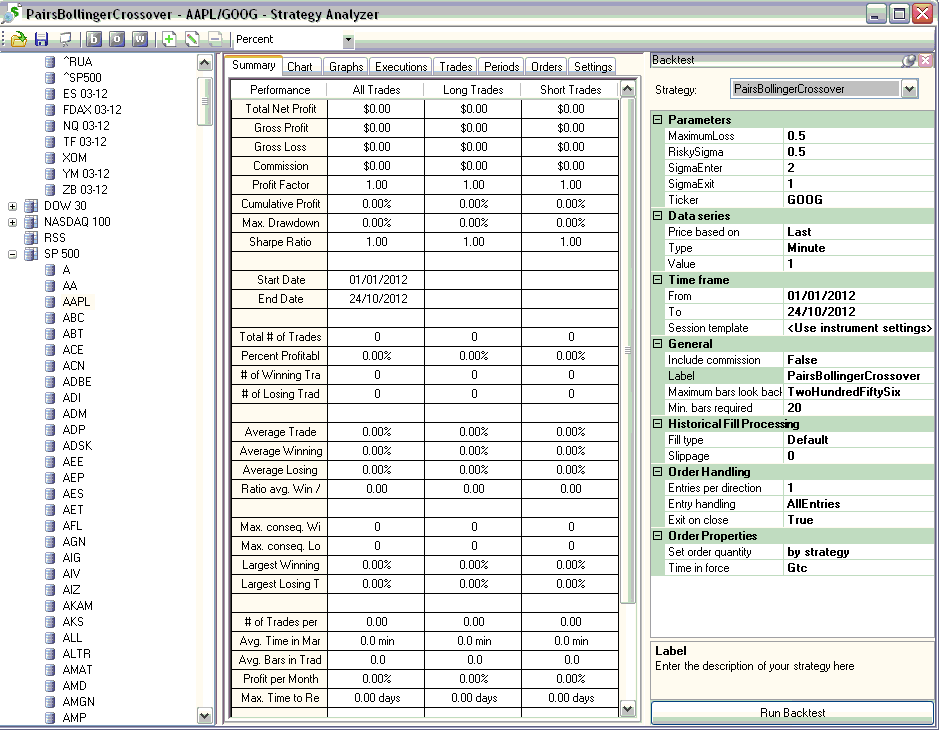Click the 'b' toolbar button
This screenshot has height=732, width=940.
pyautogui.click(x=95, y=40)
